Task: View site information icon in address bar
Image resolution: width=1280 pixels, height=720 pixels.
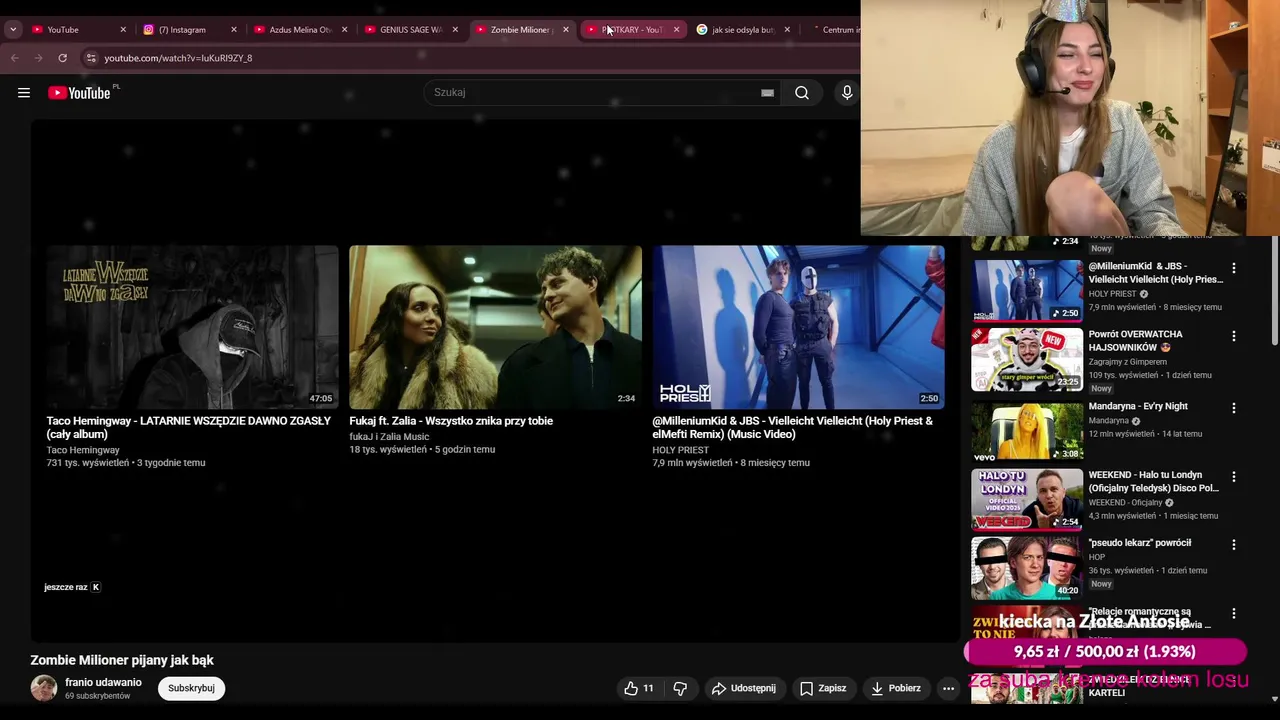Action: click(91, 58)
